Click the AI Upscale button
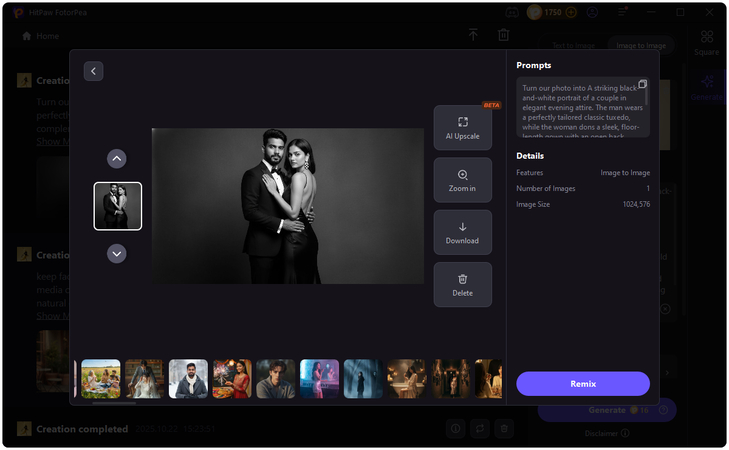The image size is (729, 450). tap(463, 128)
